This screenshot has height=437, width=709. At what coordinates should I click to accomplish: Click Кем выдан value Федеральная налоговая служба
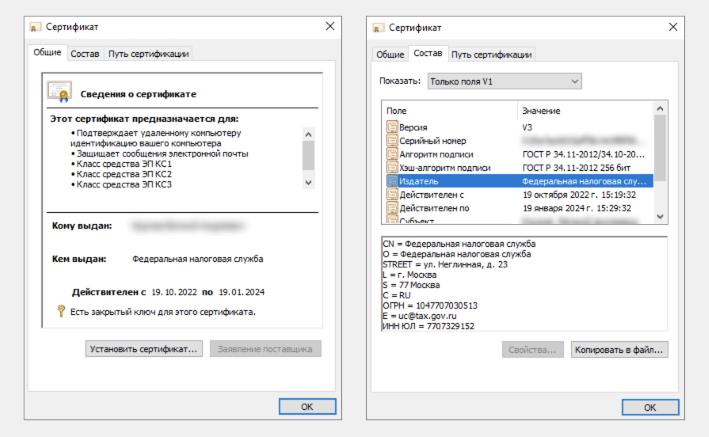coord(198,259)
